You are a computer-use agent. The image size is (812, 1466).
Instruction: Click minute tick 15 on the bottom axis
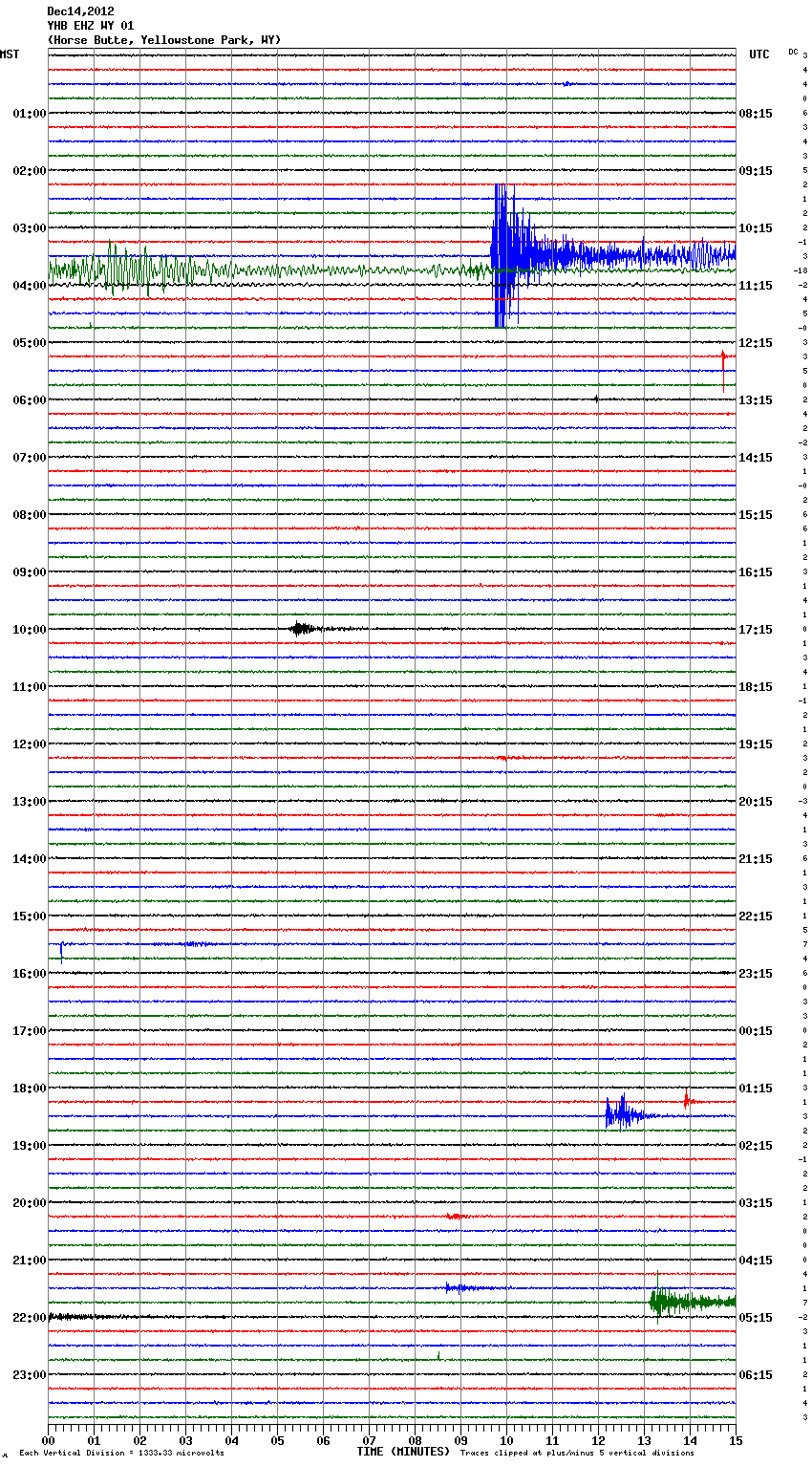click(x=735, y=1440)
